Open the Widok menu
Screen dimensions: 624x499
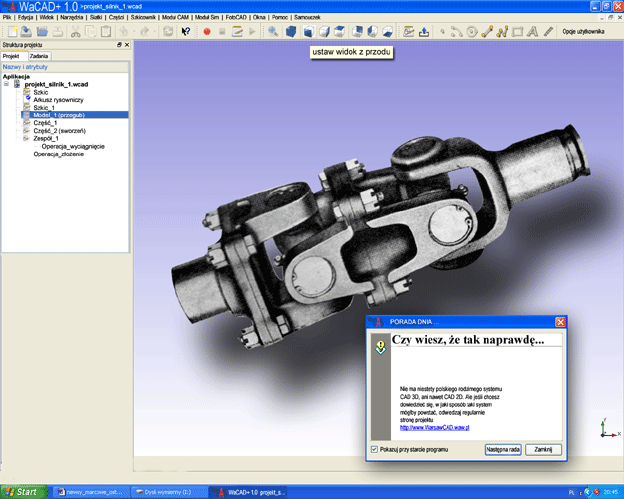[47, 17]
